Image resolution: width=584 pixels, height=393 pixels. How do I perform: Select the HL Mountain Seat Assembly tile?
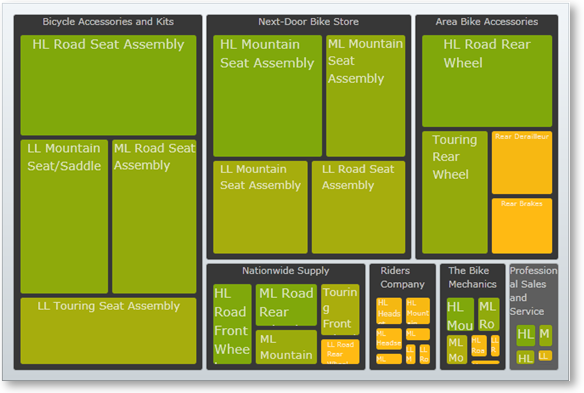[x=267, y=96]
